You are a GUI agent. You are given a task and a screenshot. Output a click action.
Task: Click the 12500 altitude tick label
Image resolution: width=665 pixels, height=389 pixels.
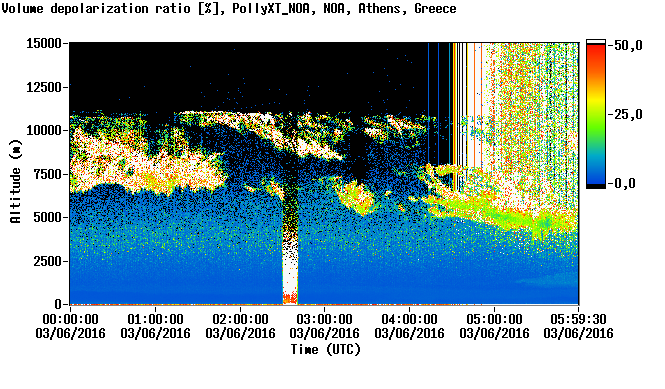(x=44, y=87)
